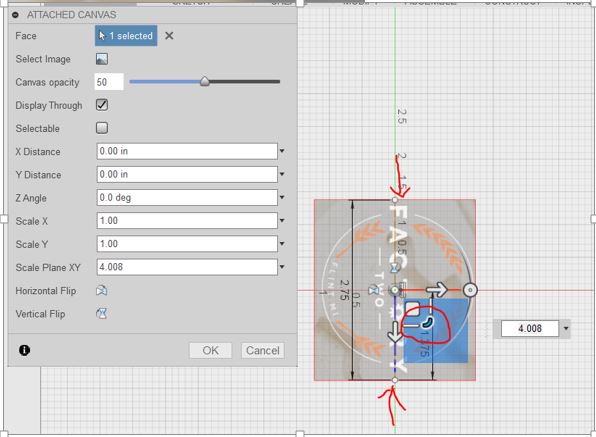
Task: Uncheck the Display Through checkbox
Action: 102,105
